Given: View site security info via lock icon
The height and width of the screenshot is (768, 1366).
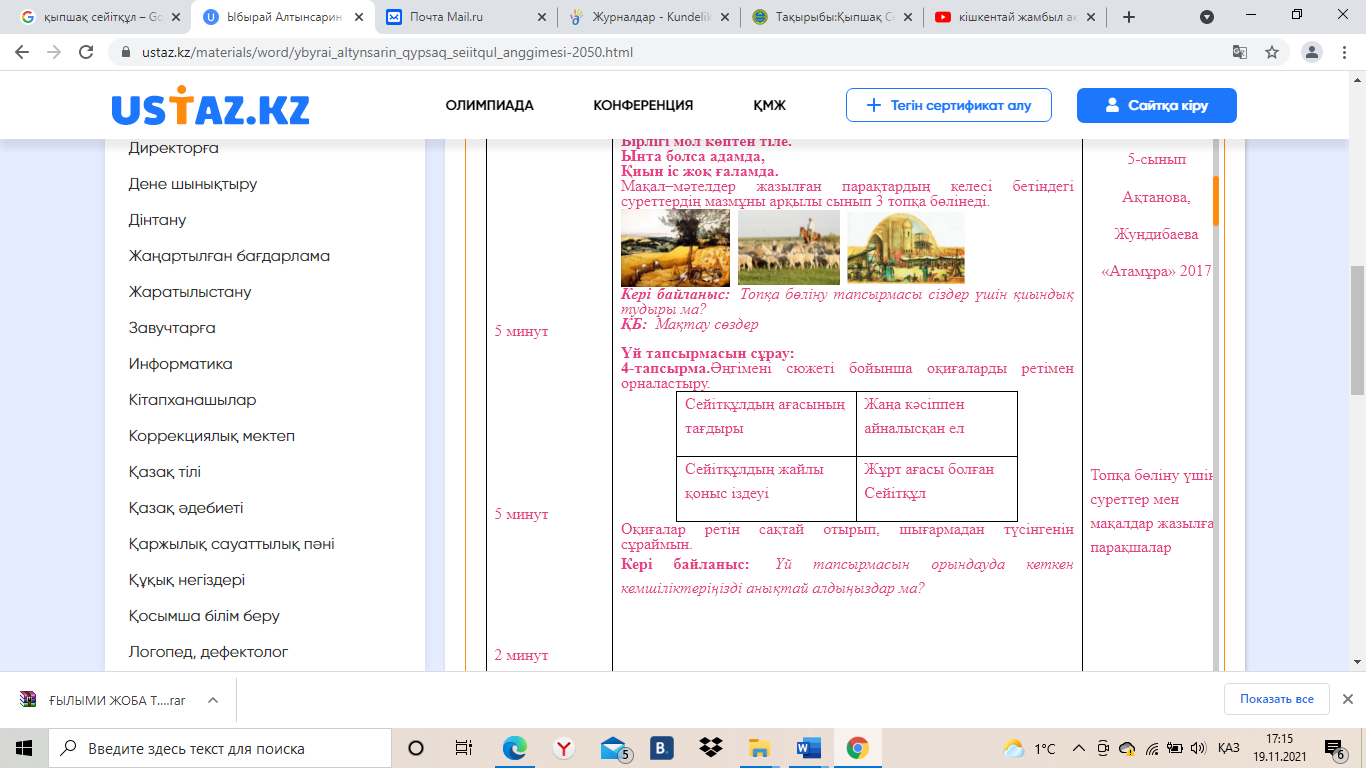Looking at the screenshot, I should pyautogui.click(x=126, y=52).
